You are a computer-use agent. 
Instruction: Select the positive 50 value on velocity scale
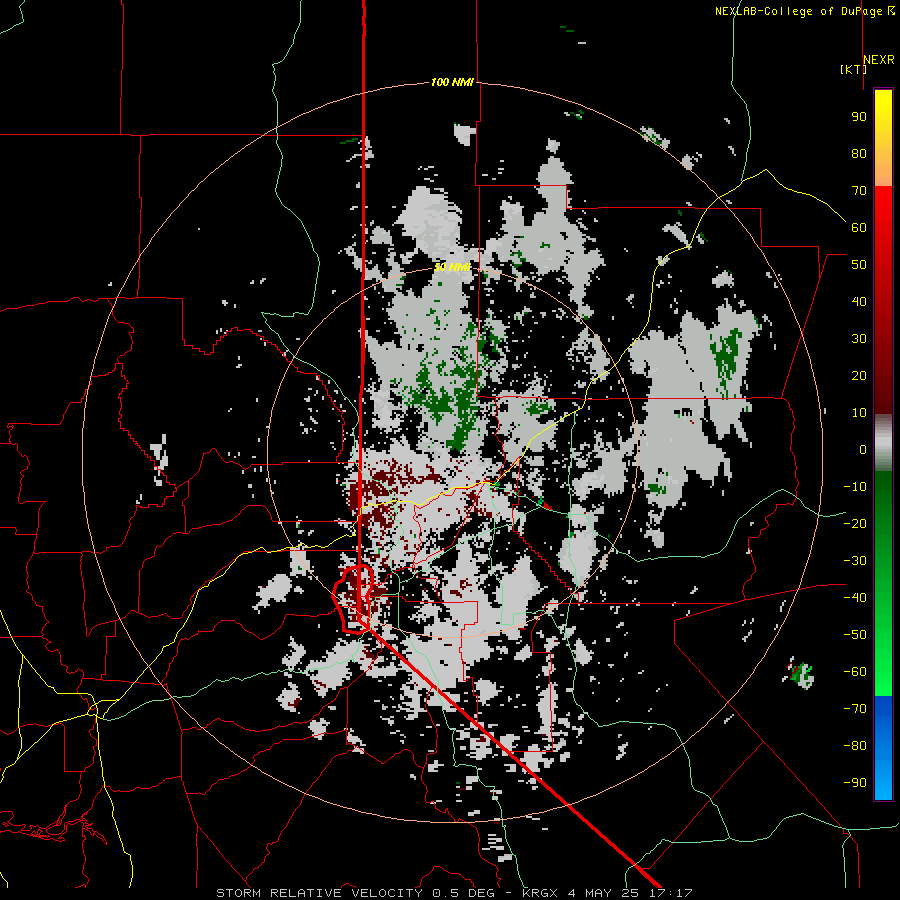(859, 265)
